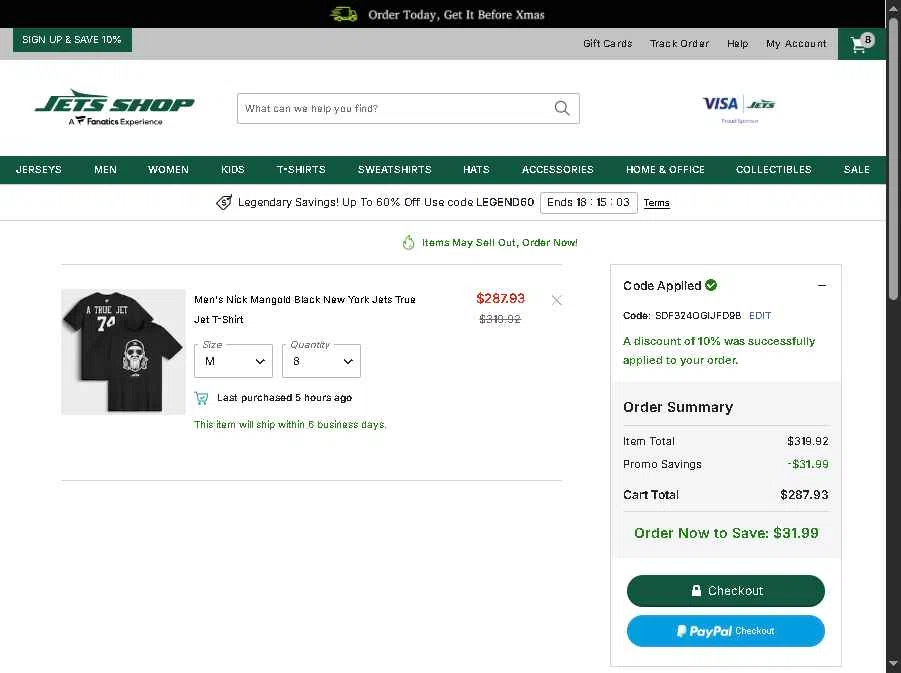Click the Order Summary heading
901x673 pixels.
point(678,407)
